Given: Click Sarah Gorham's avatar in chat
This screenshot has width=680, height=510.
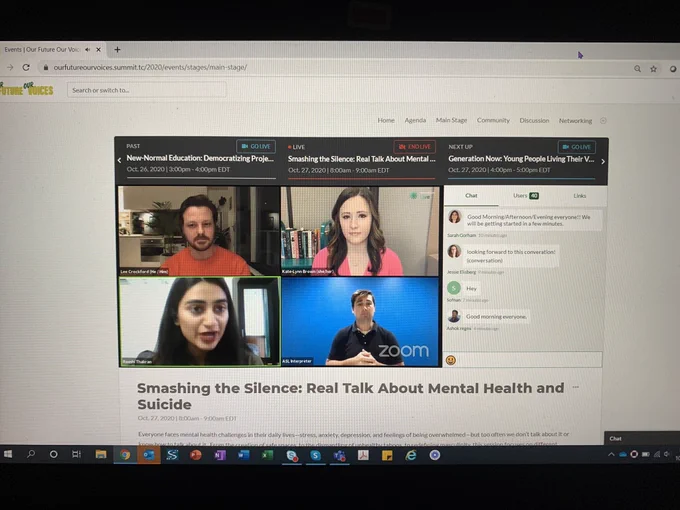Looking at the screenshot, I should point(454,216).
